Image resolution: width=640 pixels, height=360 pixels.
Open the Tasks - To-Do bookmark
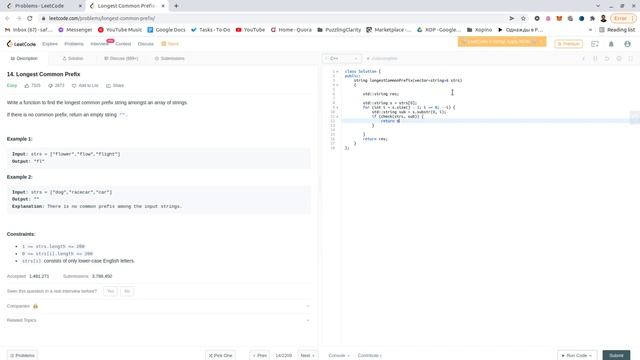point(211,30)
